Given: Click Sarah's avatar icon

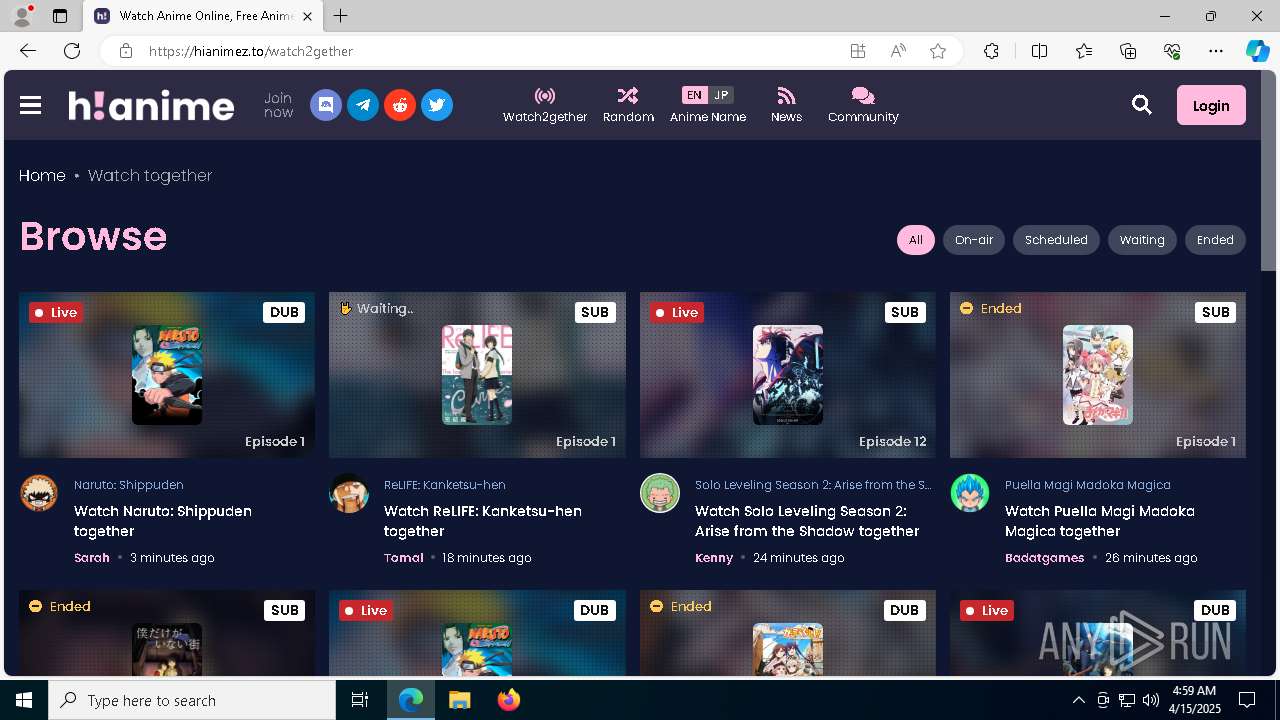Looking at the screenshot, I should 39,493.
